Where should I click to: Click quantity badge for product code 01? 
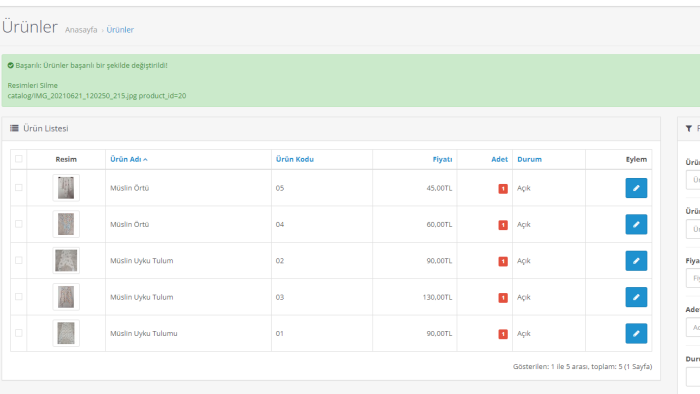click(503, 334)
